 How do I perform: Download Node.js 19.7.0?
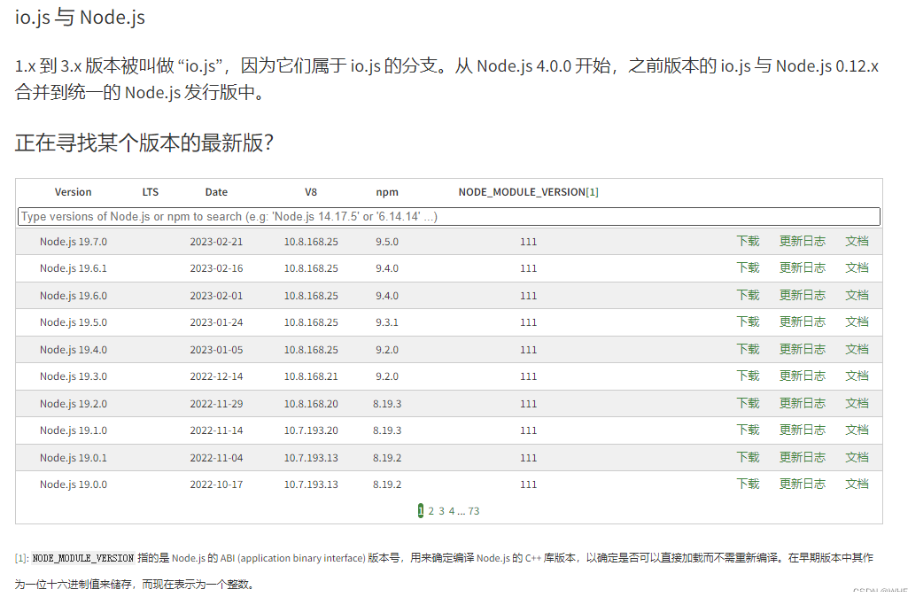pos(747,241)
